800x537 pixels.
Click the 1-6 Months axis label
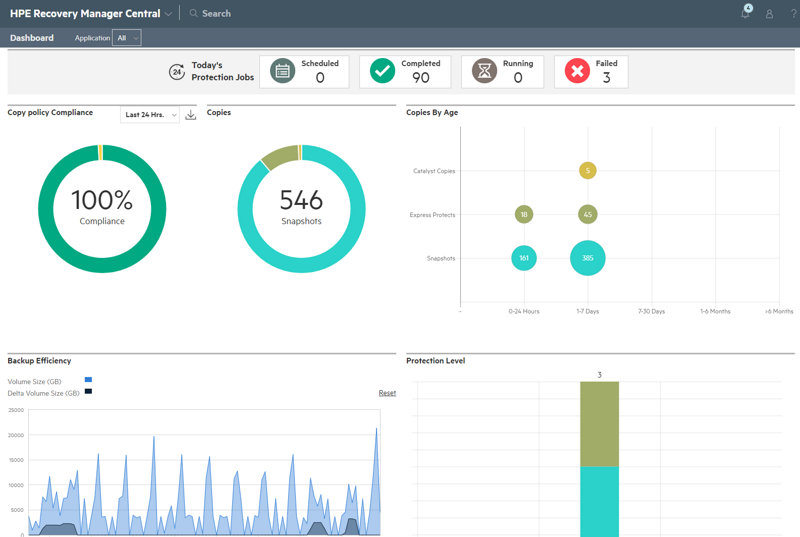click(715, 311)
